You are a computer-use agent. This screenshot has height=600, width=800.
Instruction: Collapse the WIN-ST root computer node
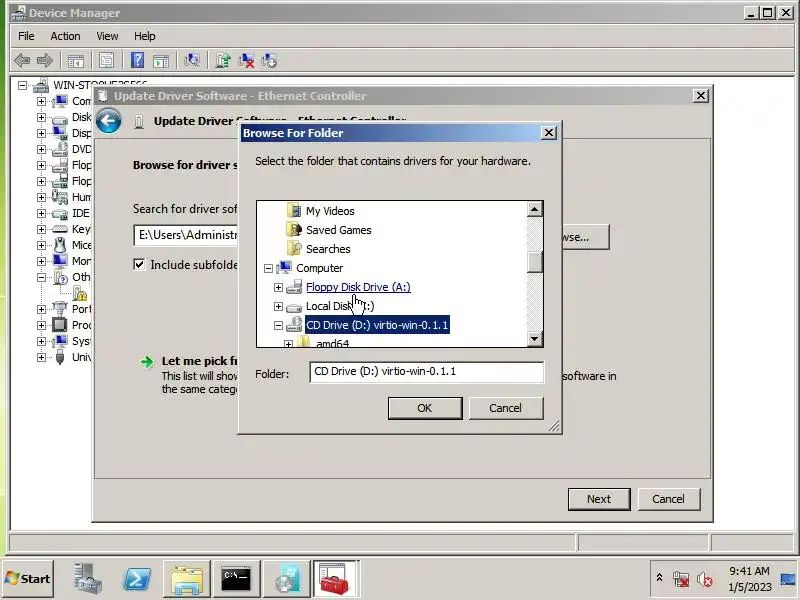pyautogui.click(x=22, y=85)
